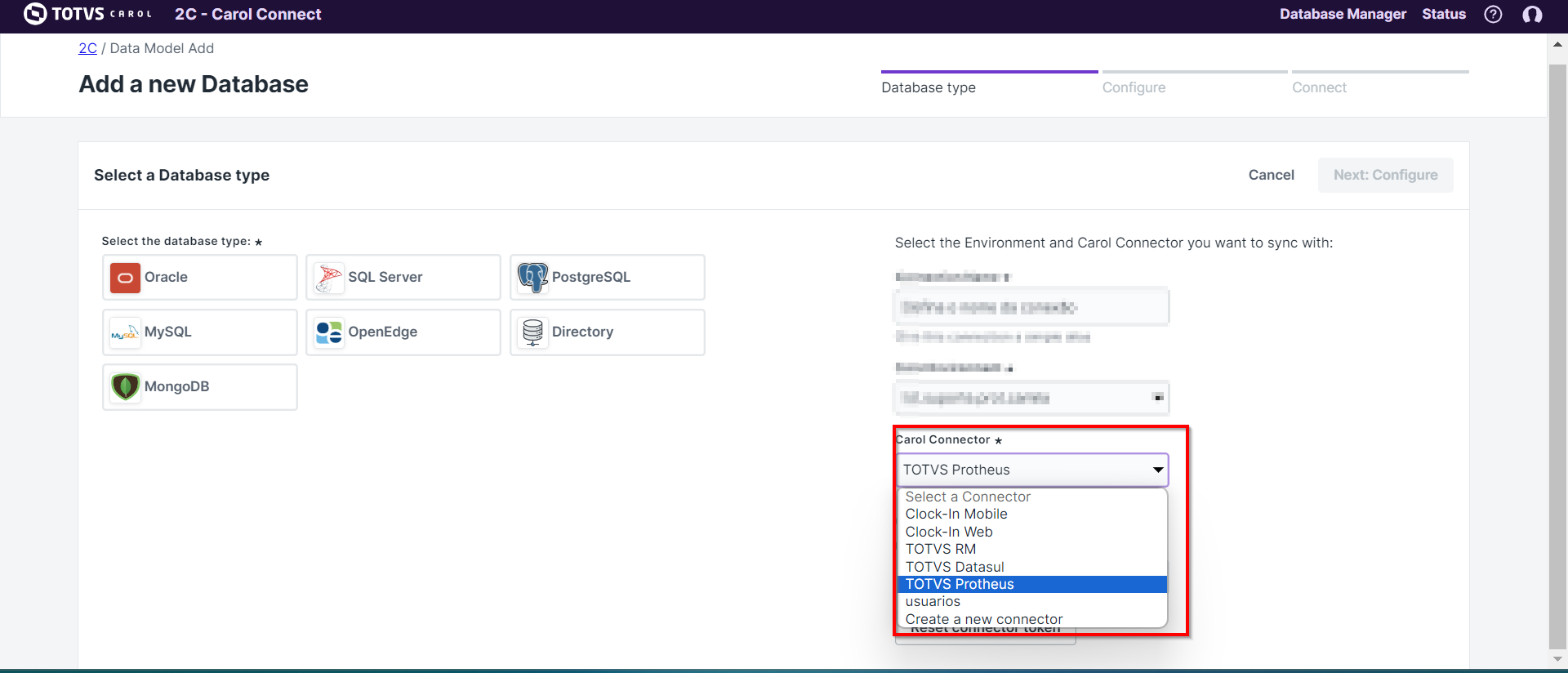Choose the SQL Server database icon
This screenshot has width=1568, height=673.
329,278
